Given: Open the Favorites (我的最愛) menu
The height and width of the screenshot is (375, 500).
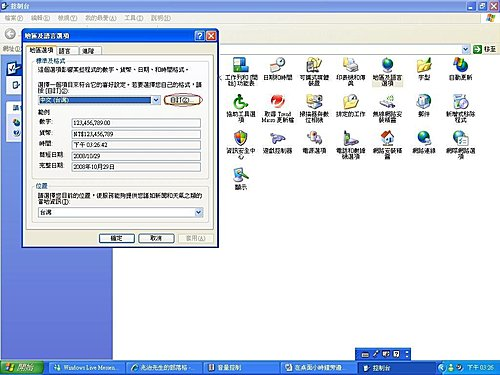Looking at the screenshot, I should click(100, 18).
